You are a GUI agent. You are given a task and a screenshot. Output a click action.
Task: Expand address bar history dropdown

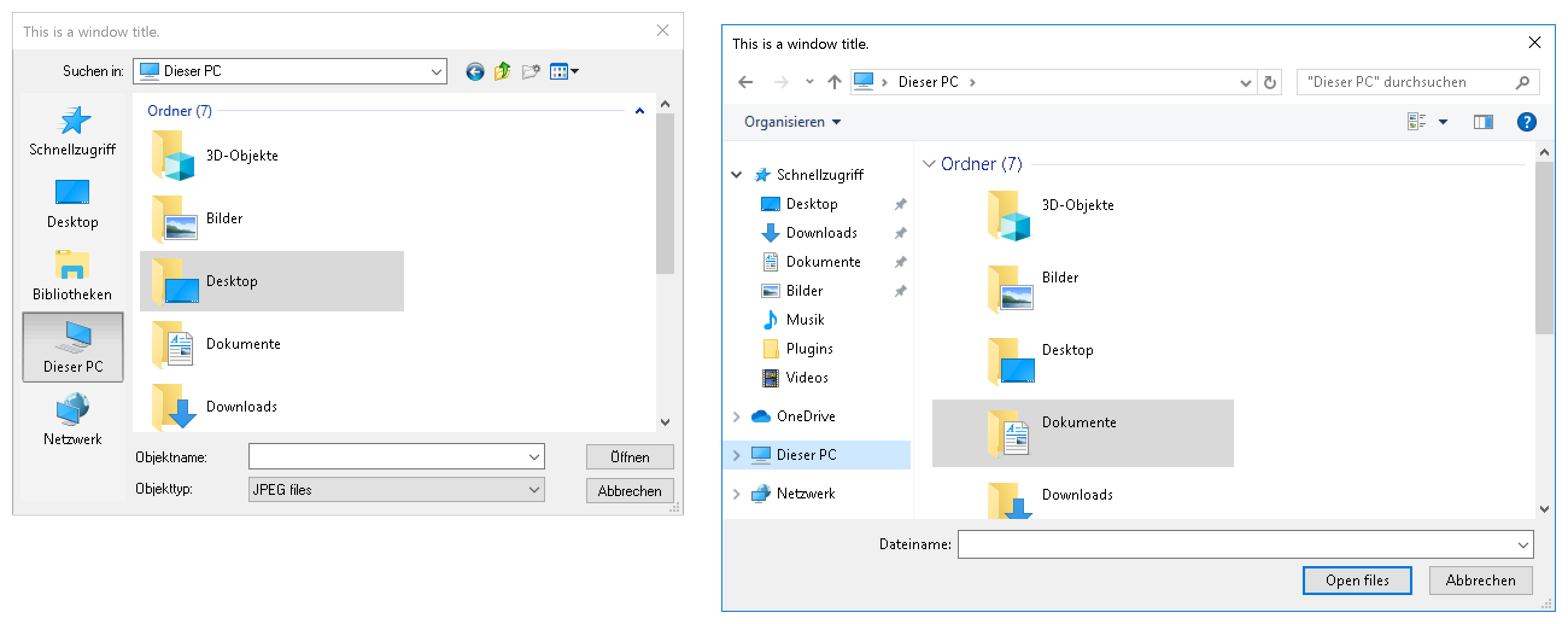1245,83
